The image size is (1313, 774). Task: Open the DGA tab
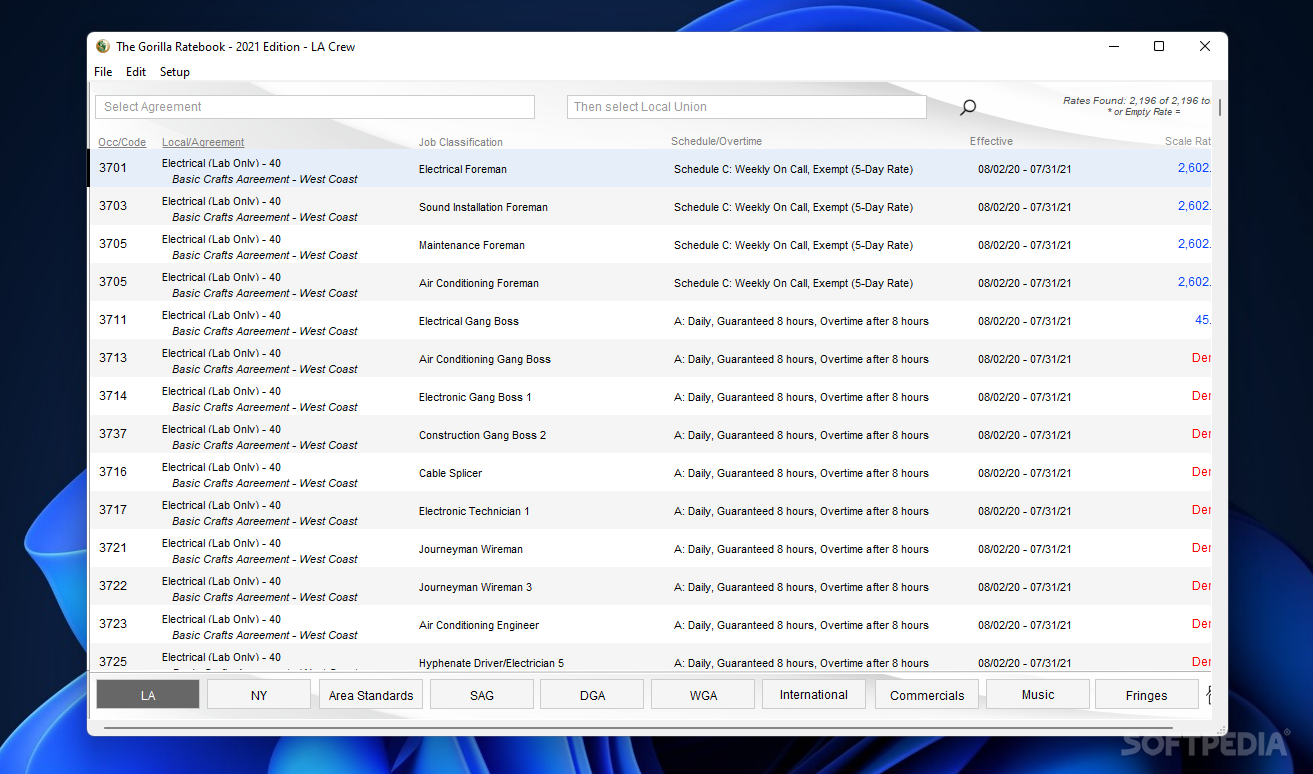[593, 695]
